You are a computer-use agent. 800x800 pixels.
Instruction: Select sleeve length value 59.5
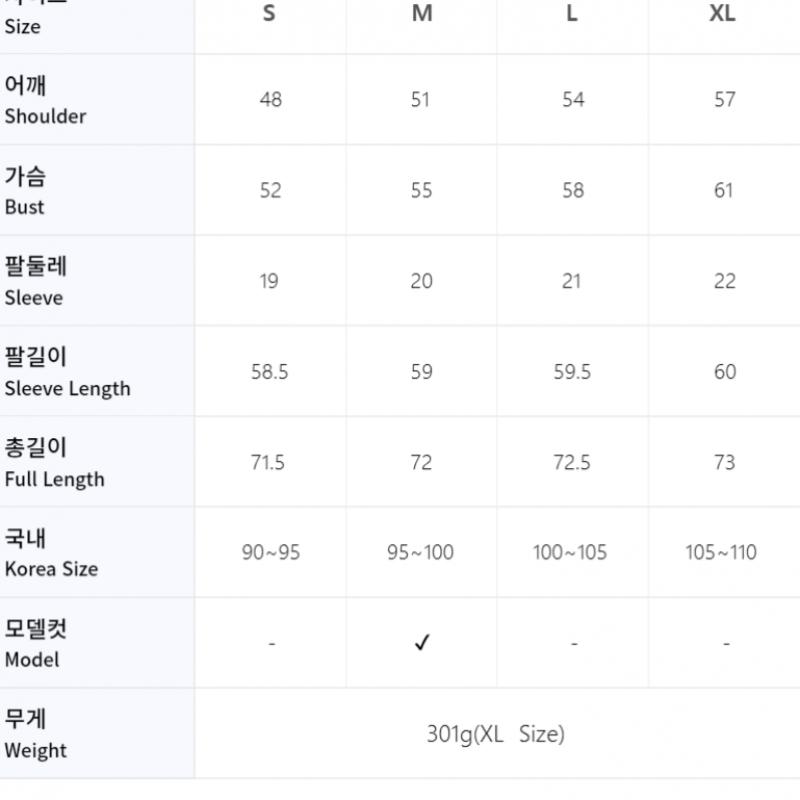(572, 372)
